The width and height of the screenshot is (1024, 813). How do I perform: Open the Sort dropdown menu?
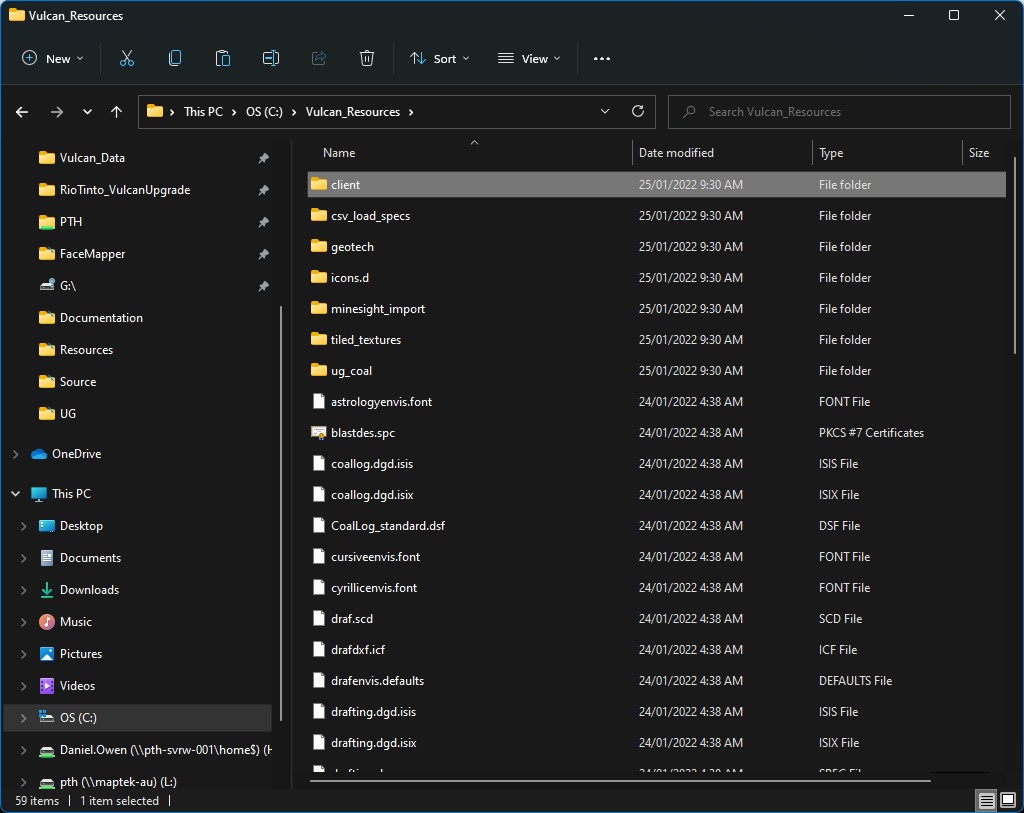439,59
